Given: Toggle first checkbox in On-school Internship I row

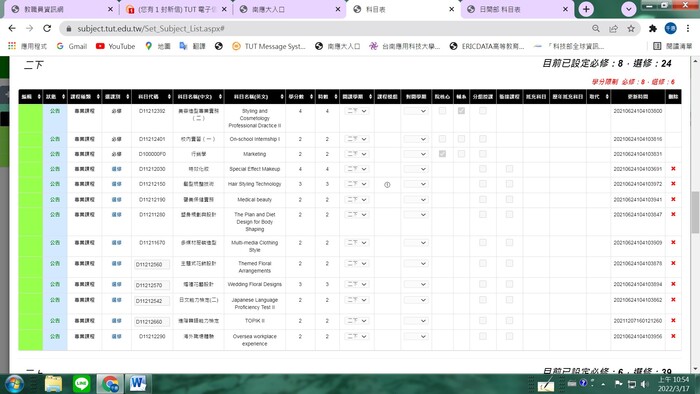Looking at the screenshot, I should [442, 139].
